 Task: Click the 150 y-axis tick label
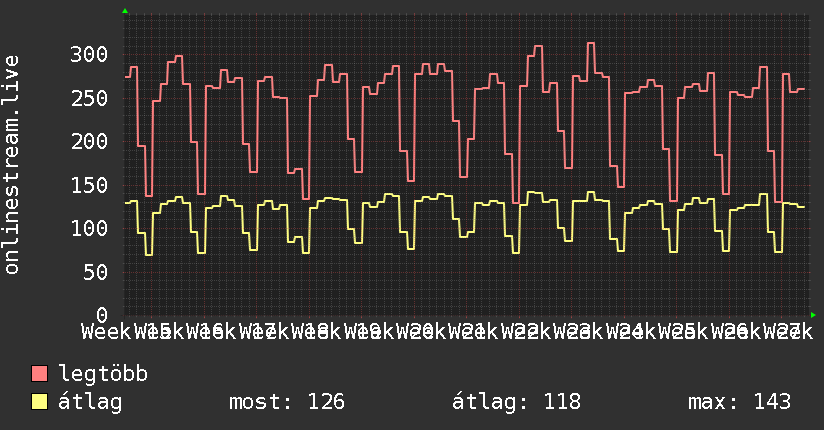click(89, 185)
